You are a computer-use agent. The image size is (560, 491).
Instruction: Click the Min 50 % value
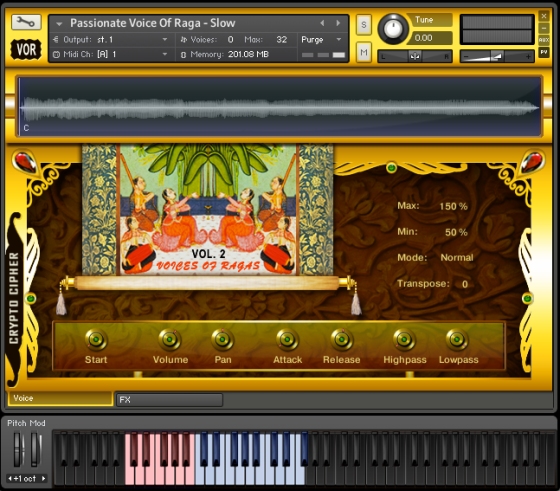click(x=456, y=232)
